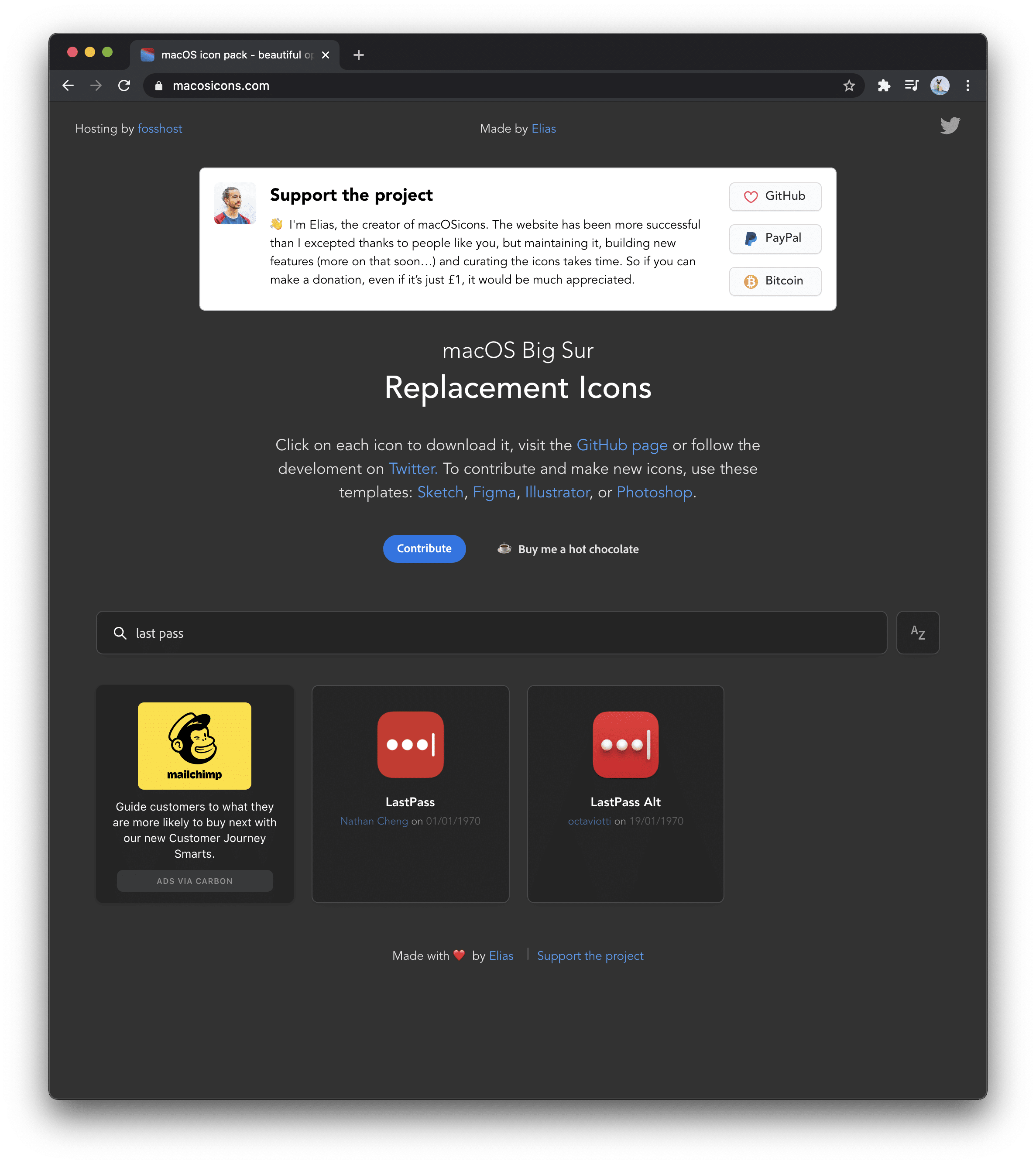Sponsor via the GitHub heart button
This screenshot has height=1164, width=1036.
pos(775,196)
